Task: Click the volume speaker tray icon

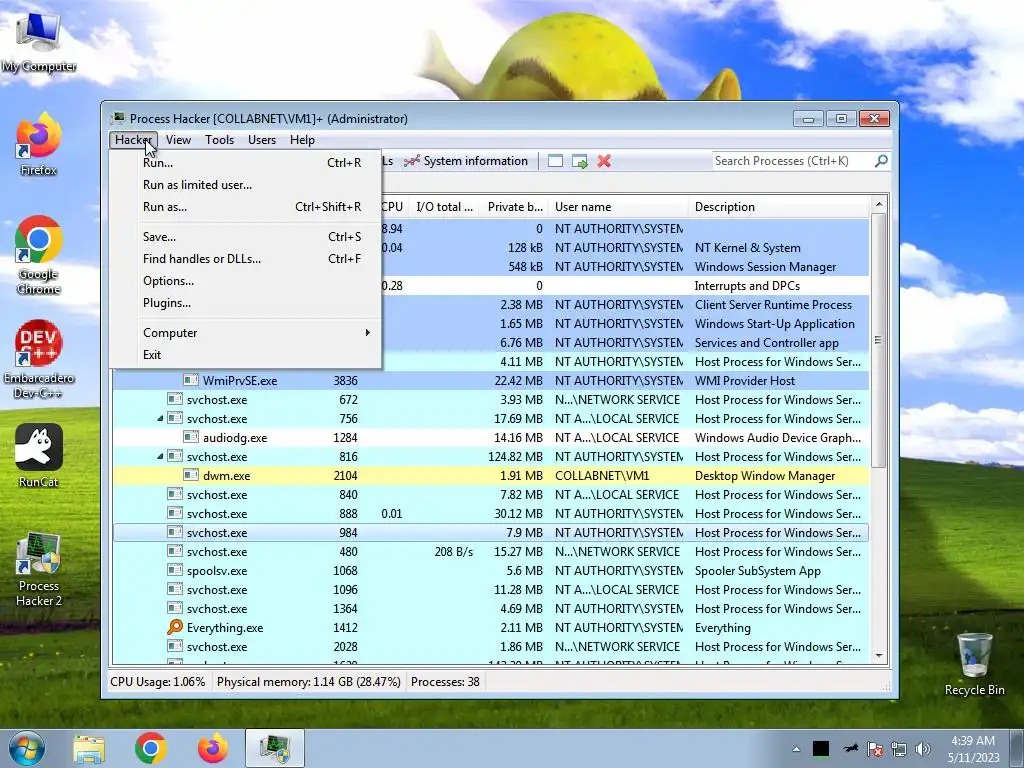Action: (923, 748)
